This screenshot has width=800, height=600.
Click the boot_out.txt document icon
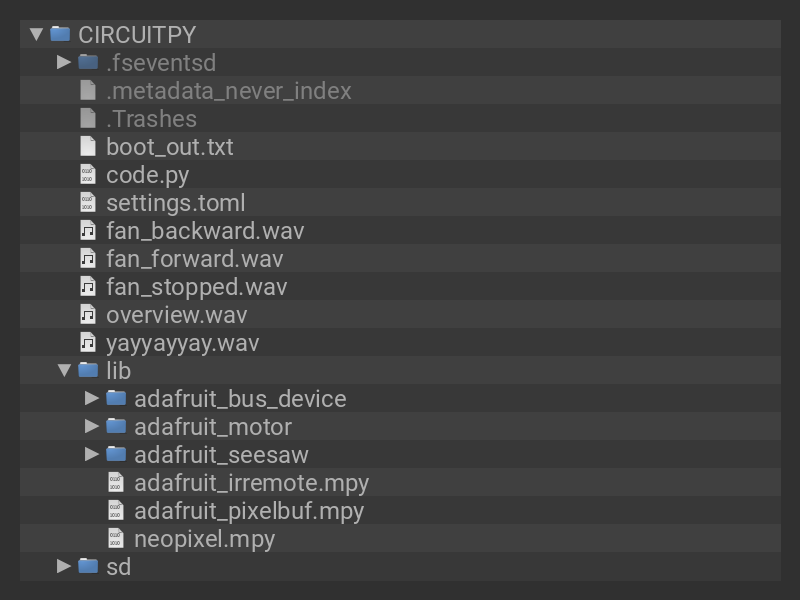(88, 146)
